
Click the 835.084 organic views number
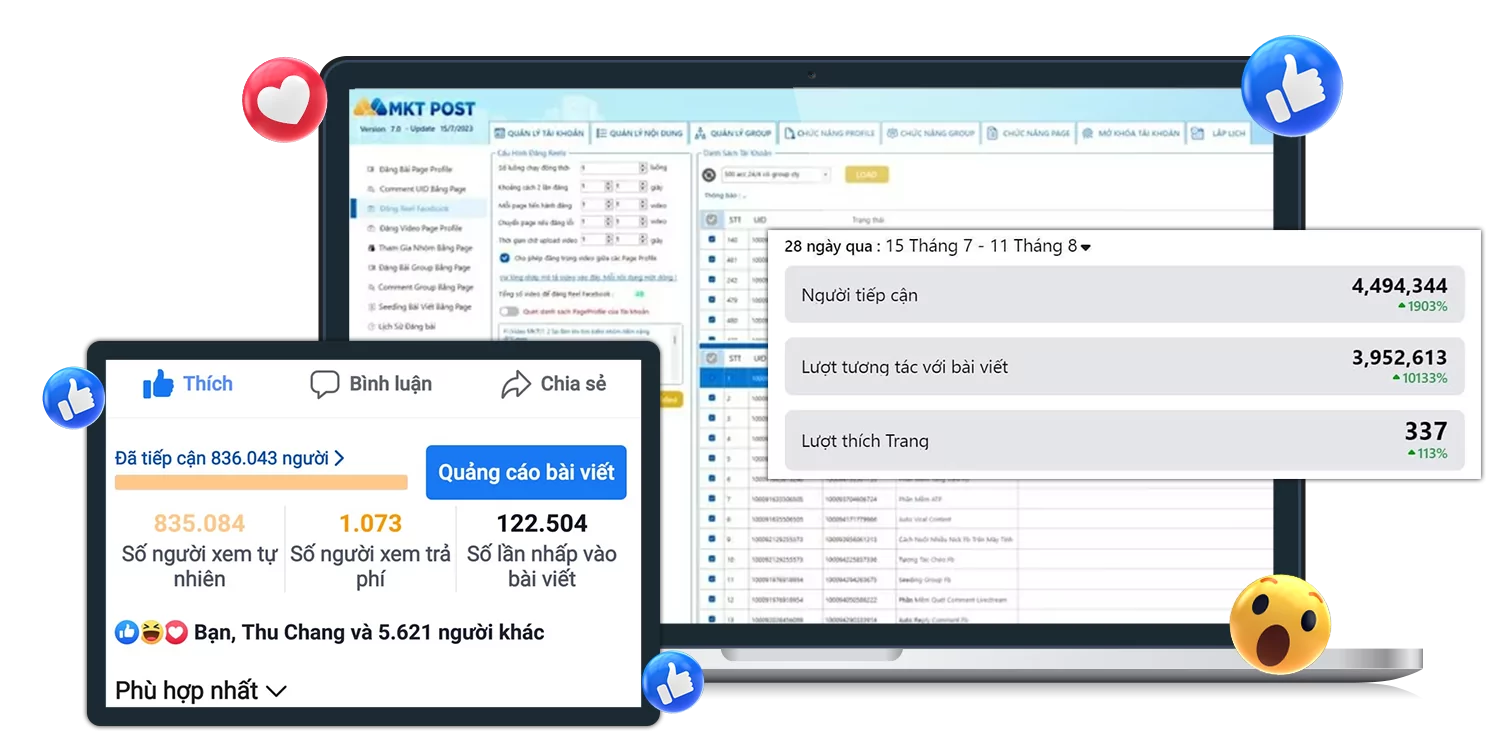click(x=199, y=523)
